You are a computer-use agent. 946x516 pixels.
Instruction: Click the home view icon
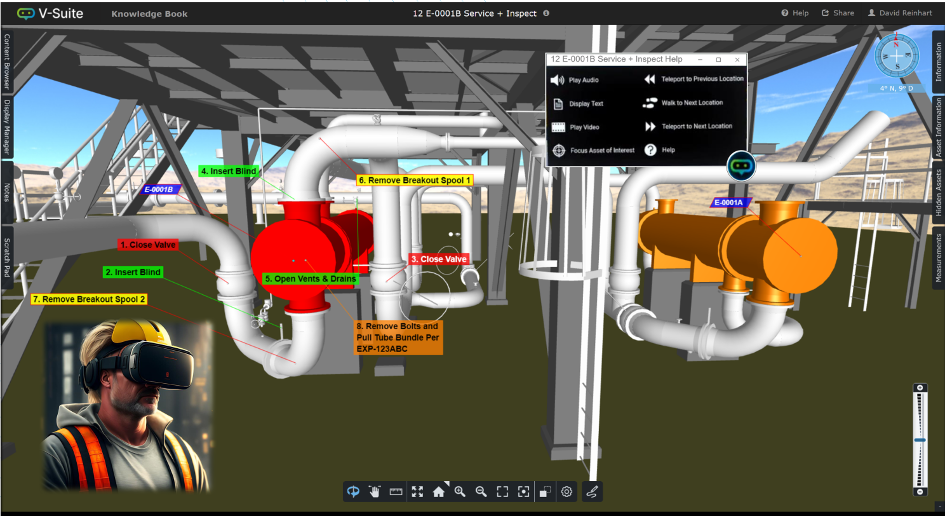point(438,491)
